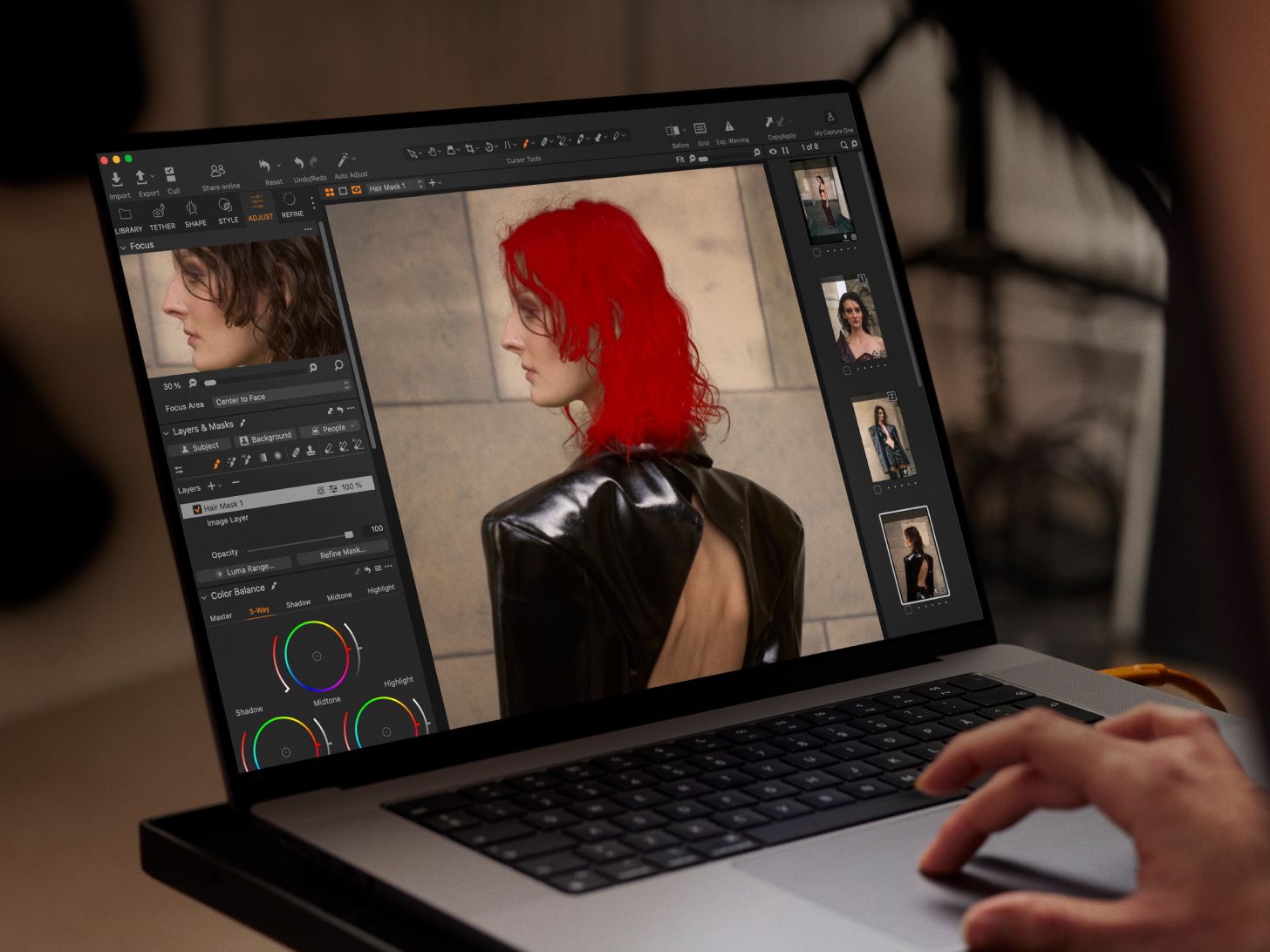Click the Reset adjustments arrow icon
The image size is (1270, 952).
click(x=264, y=166)
